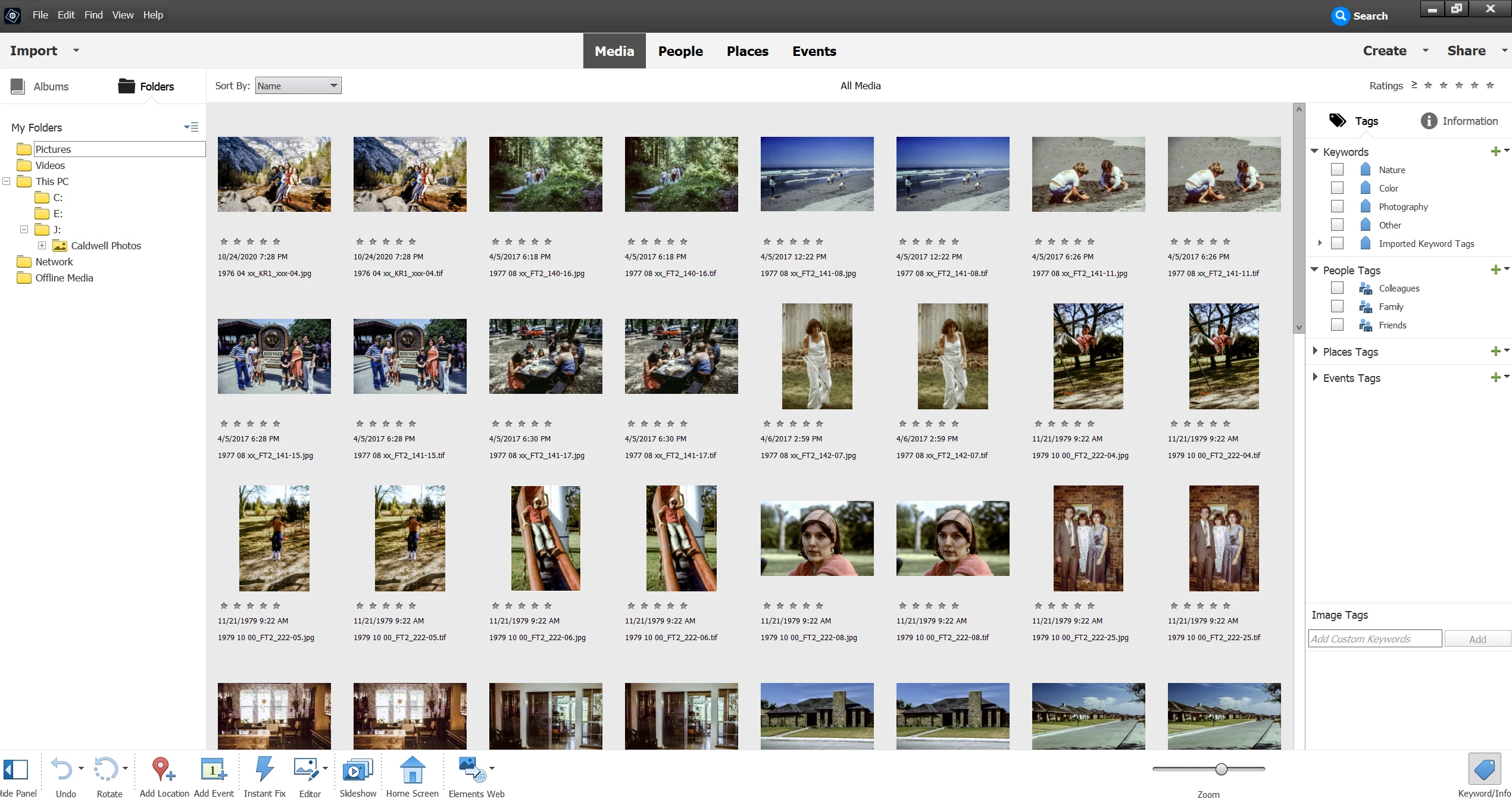Click the Add button for image tags

1477,639
